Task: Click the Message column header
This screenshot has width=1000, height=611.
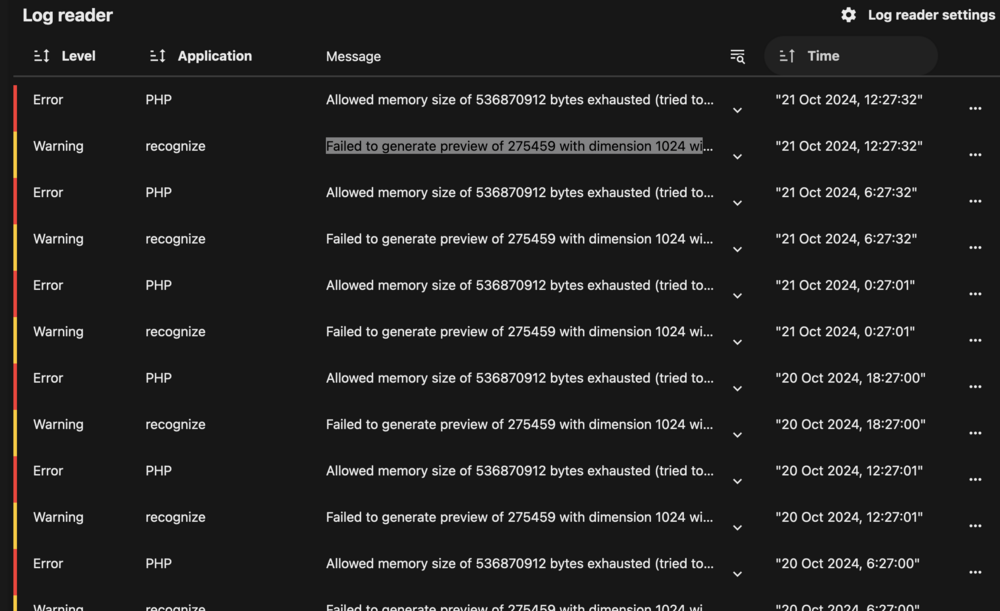Action: click(353, 56)
